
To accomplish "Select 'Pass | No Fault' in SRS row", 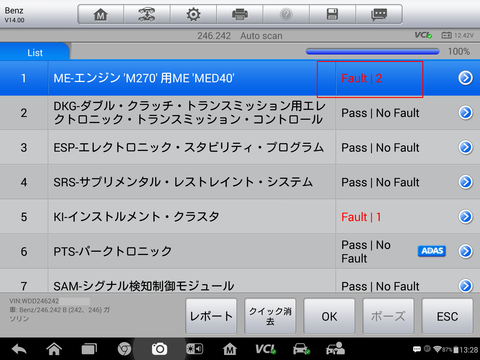I will click(x=380, y=182).
